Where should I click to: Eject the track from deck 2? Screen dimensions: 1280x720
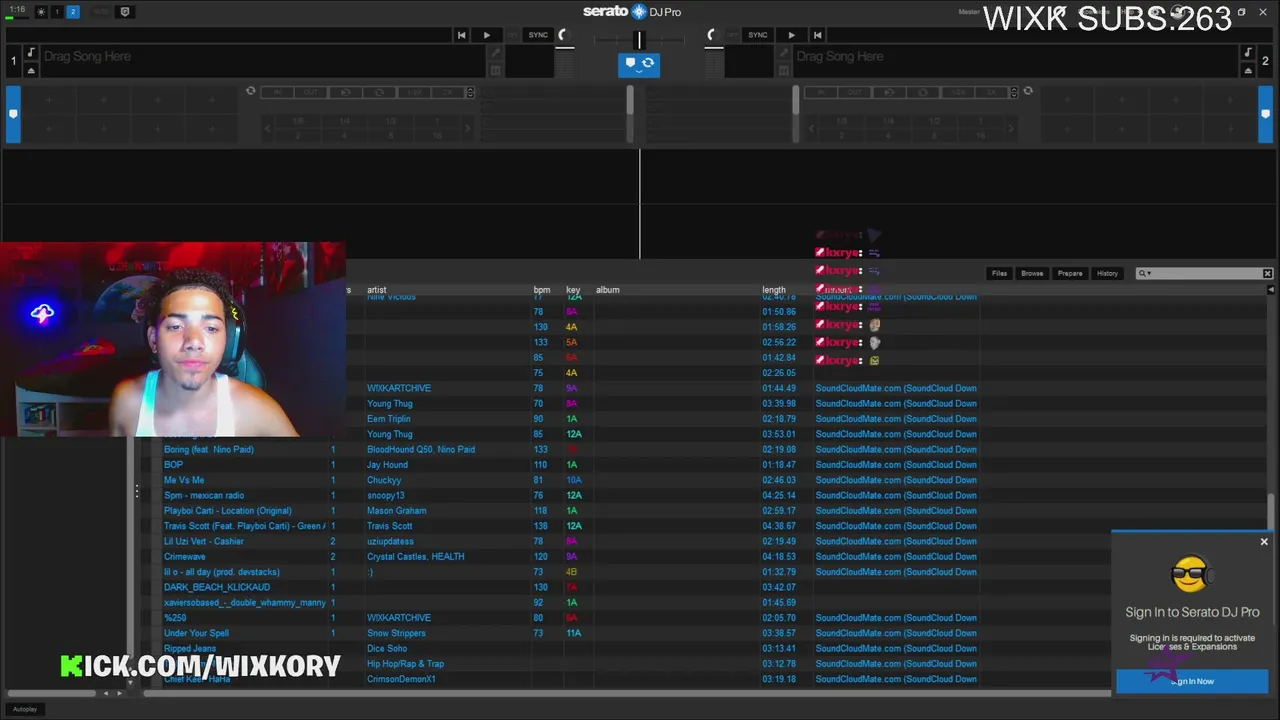1248,70
